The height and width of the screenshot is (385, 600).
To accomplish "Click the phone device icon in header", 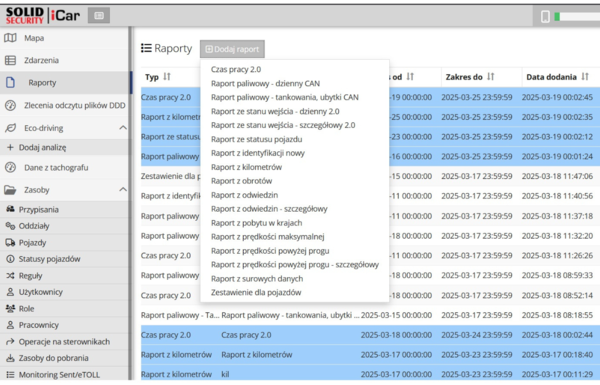I will point(545,16).
